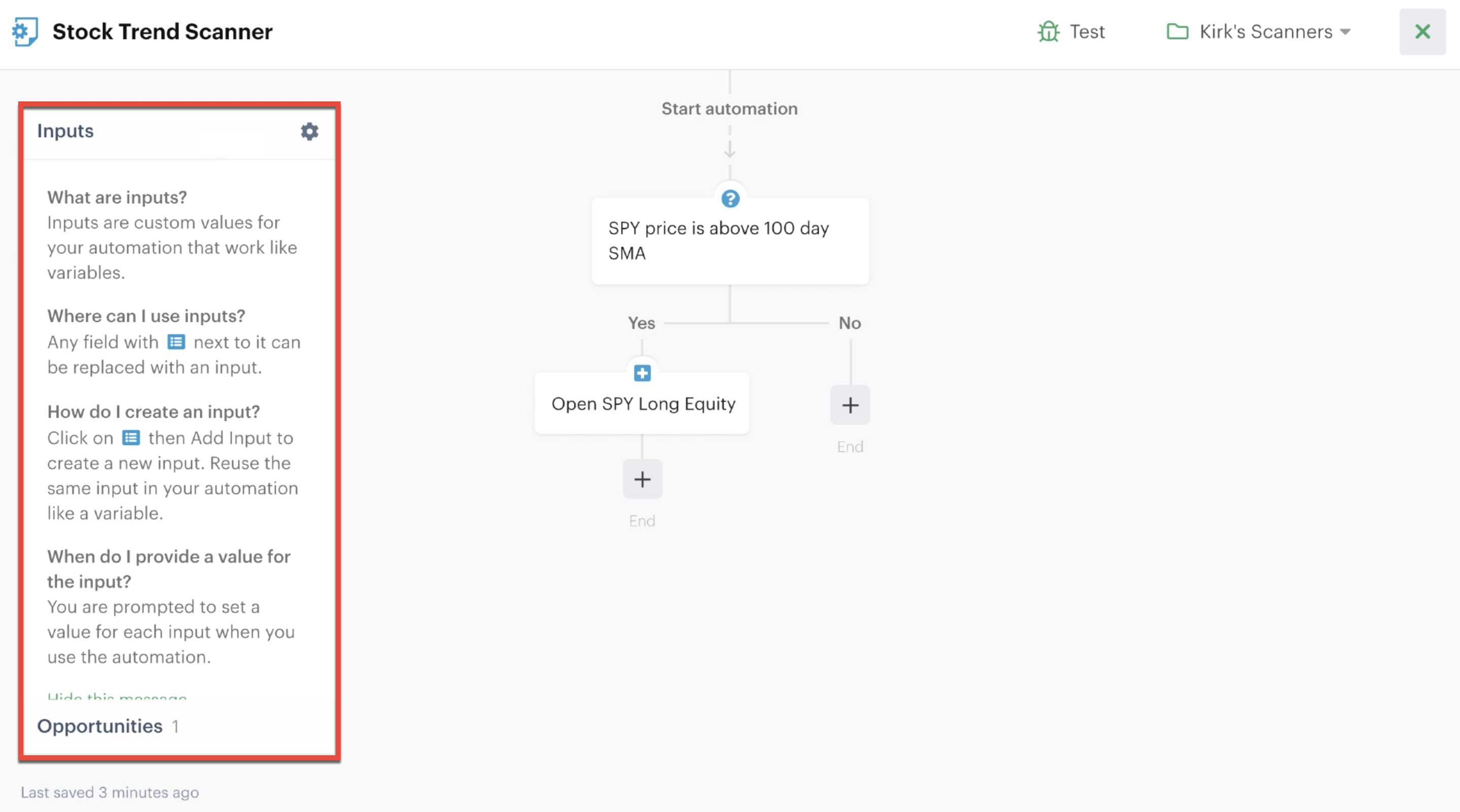Click the Start automation label
Viewport: 1460px width, 812px height.
point(729,109)
